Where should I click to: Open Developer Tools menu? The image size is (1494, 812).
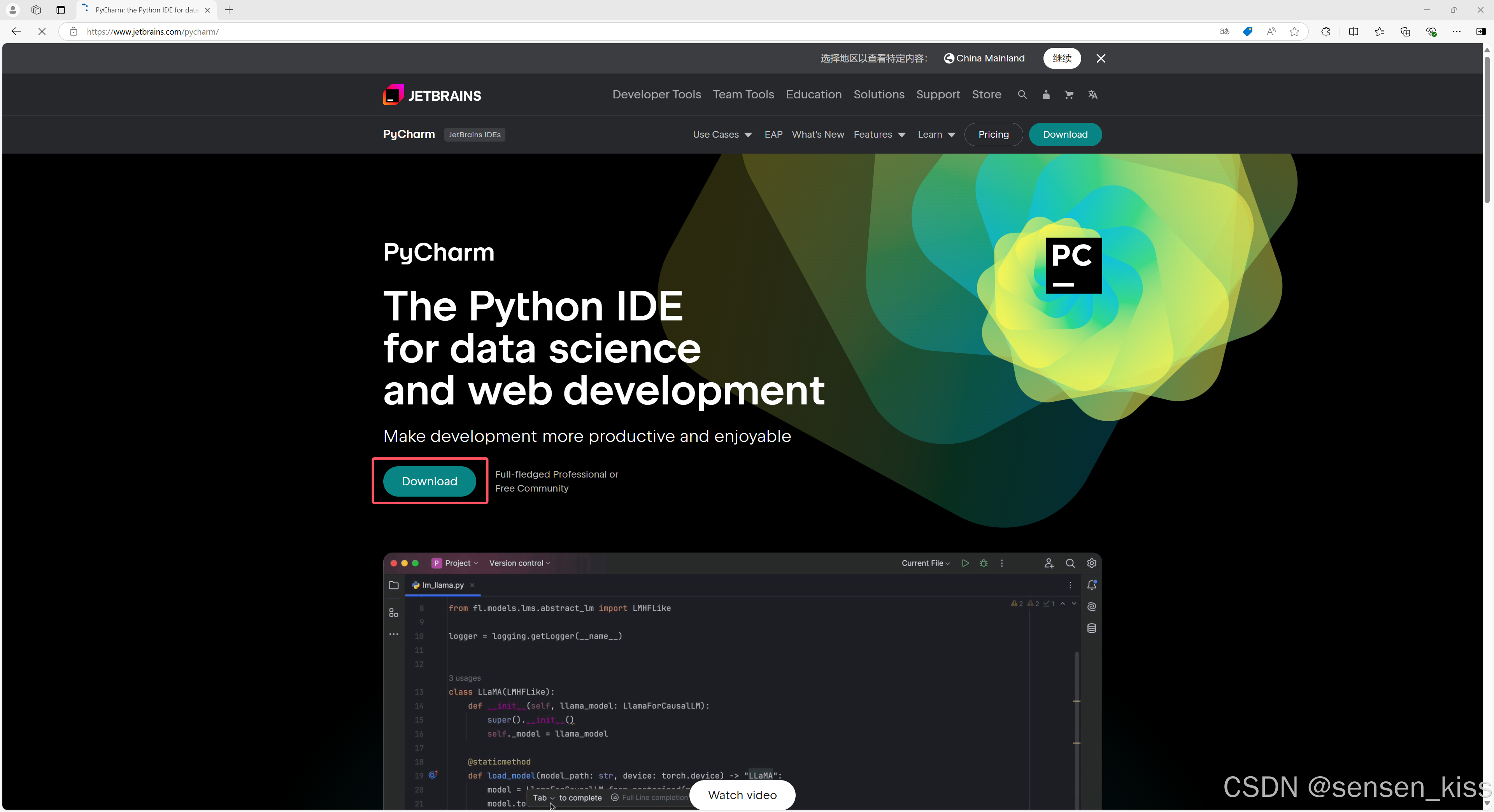pyautogui.click(x=656, y=94)
